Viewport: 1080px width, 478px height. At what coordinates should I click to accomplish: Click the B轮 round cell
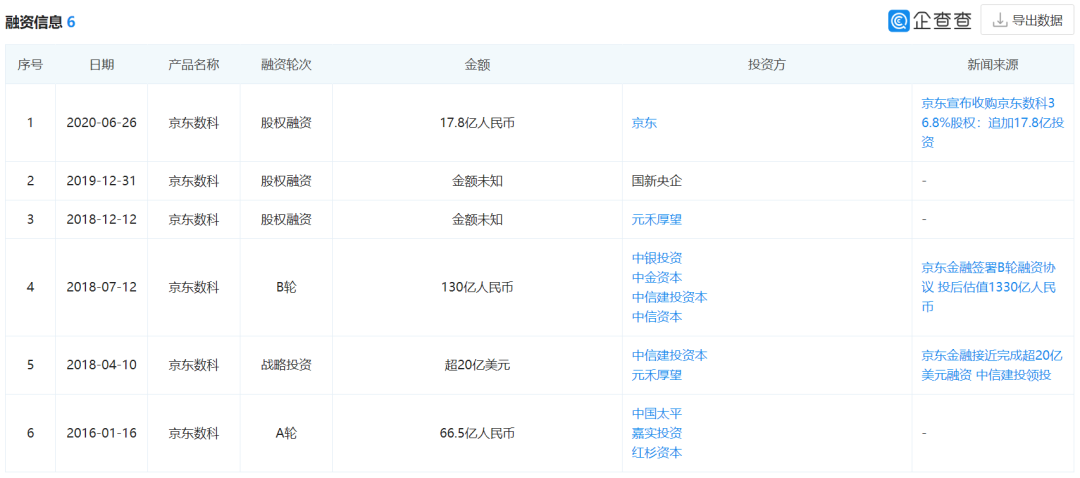tap(286, 287)
